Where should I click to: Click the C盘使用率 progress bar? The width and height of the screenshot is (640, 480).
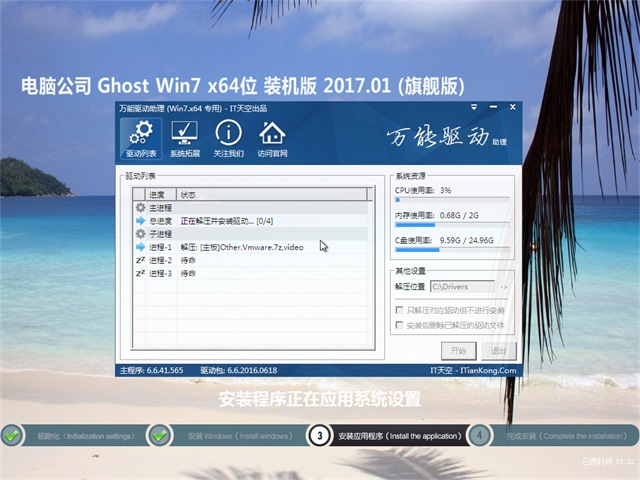[x=452, y=250]
